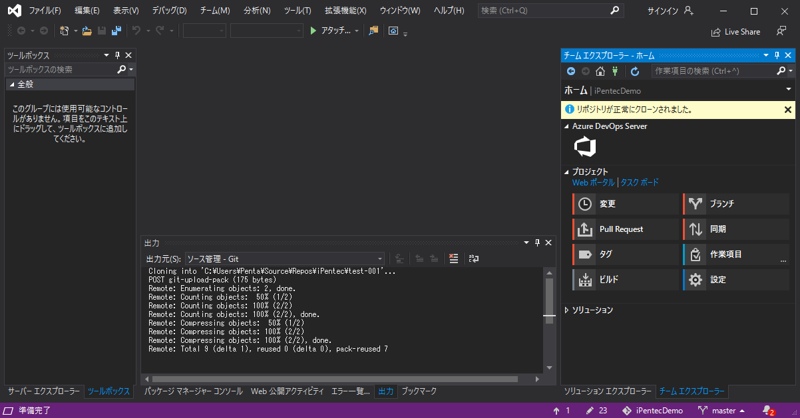Open the チーム(M) menu
Screen dimensions: 800x418
215,11
